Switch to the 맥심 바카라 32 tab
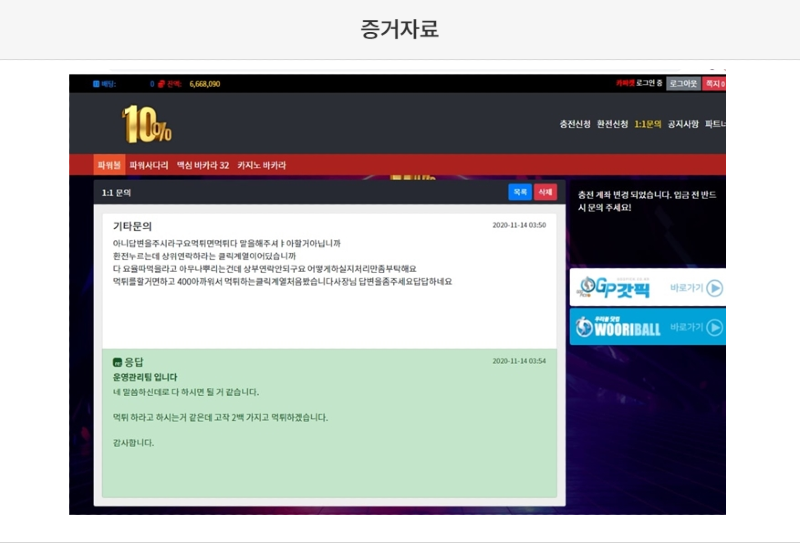Screen dimensions: 800x543 coord(203,165)
